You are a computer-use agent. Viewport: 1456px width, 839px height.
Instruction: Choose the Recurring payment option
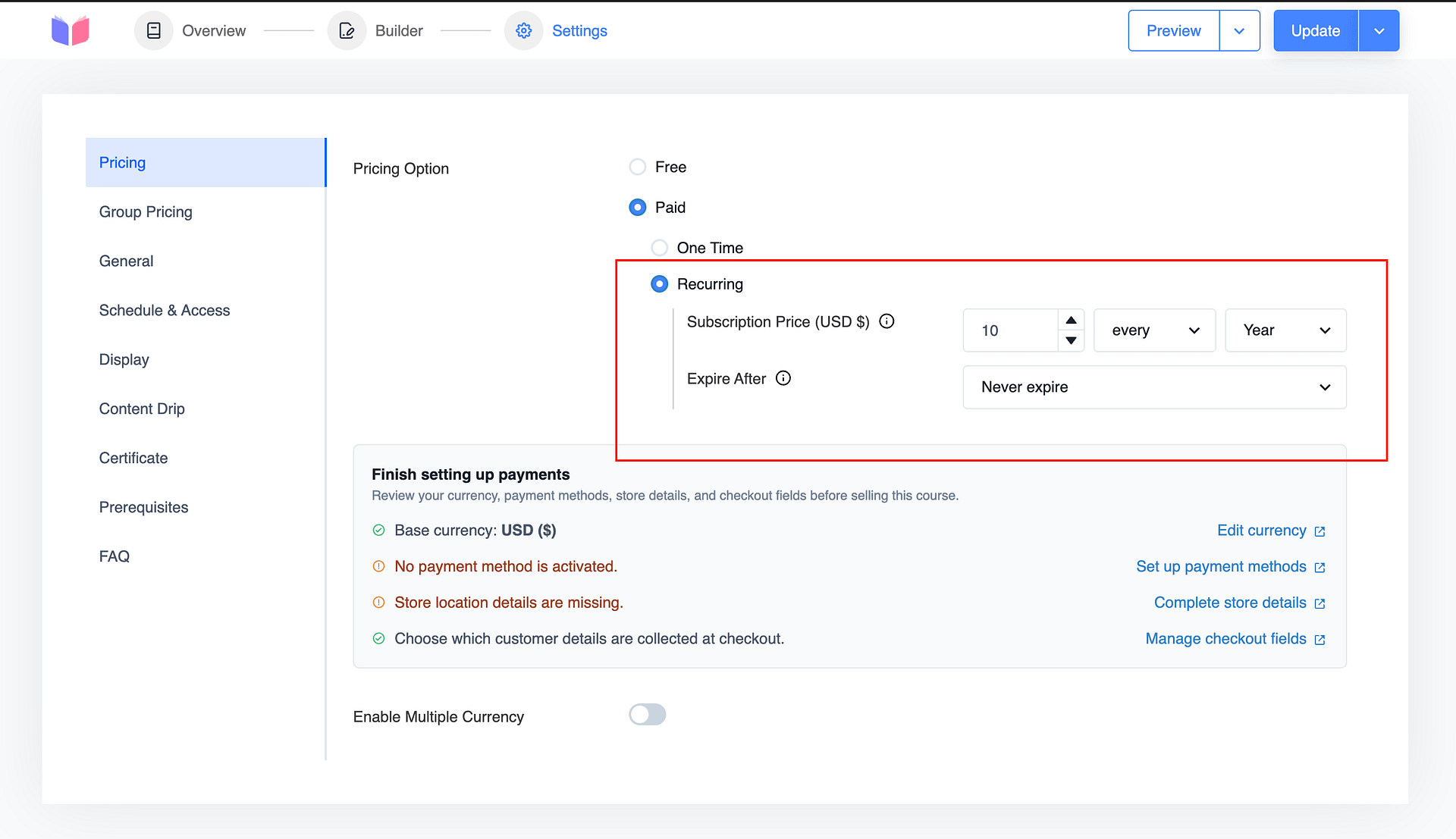pos(660,284)
